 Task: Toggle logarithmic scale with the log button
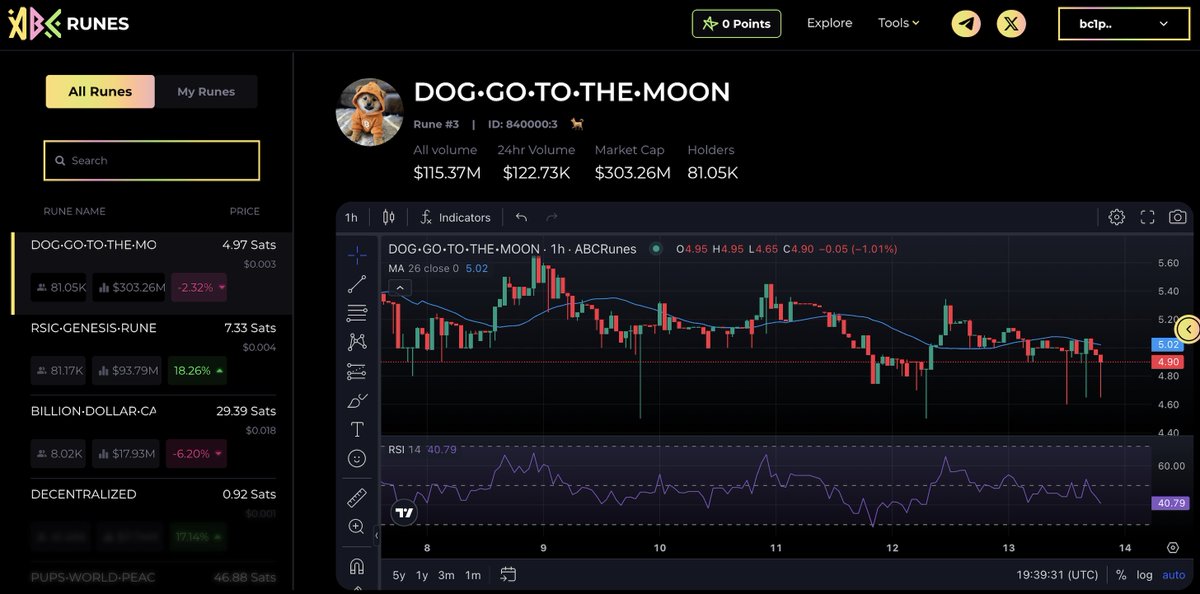[x=1144, y=575]
